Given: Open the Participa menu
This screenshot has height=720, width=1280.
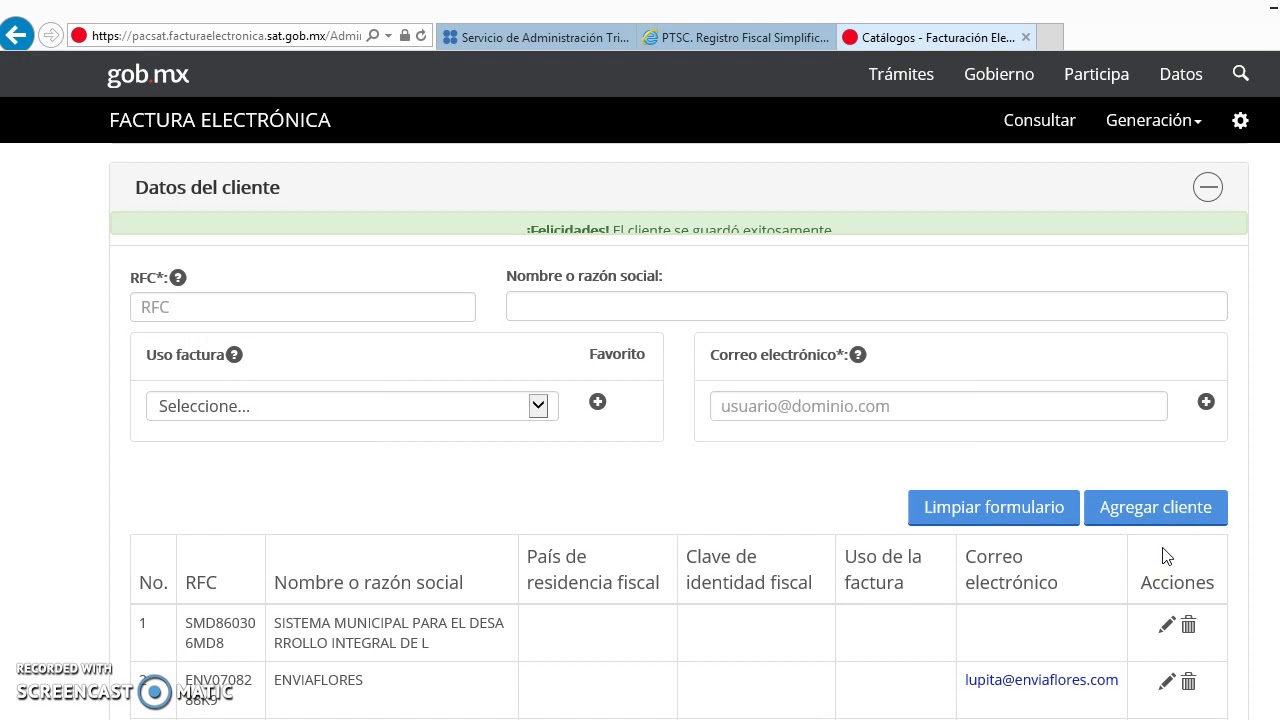Looking at the screenshot, I should 1096,74.
